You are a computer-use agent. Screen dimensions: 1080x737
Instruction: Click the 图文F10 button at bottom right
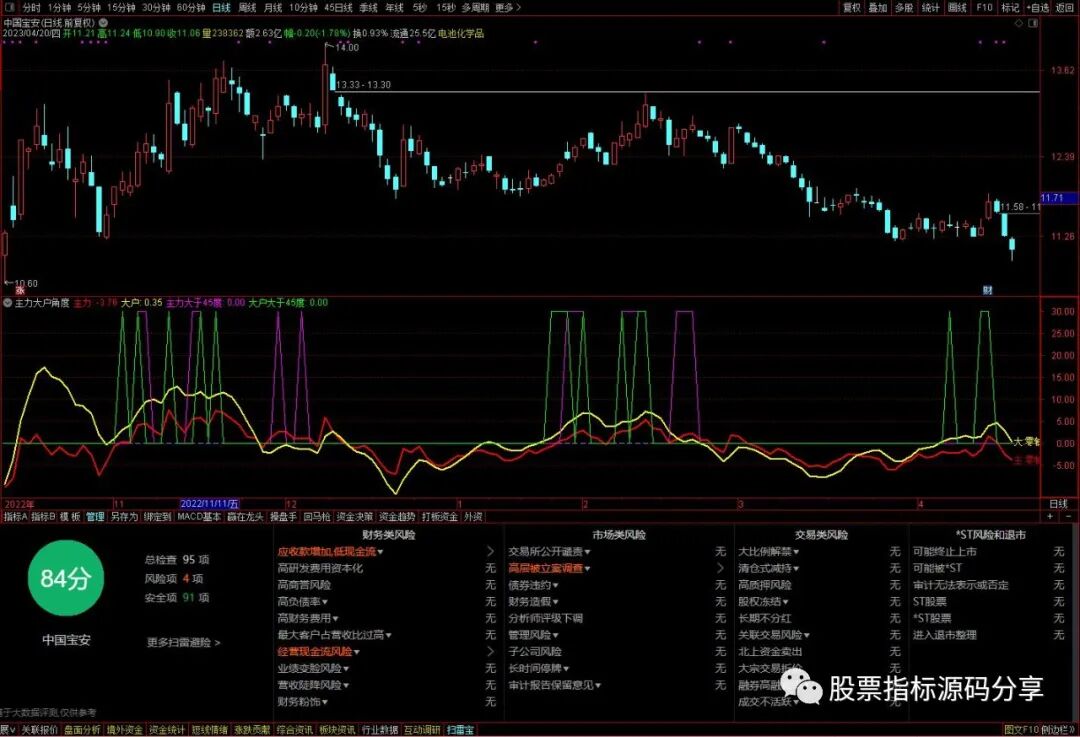pos(1021,730)
